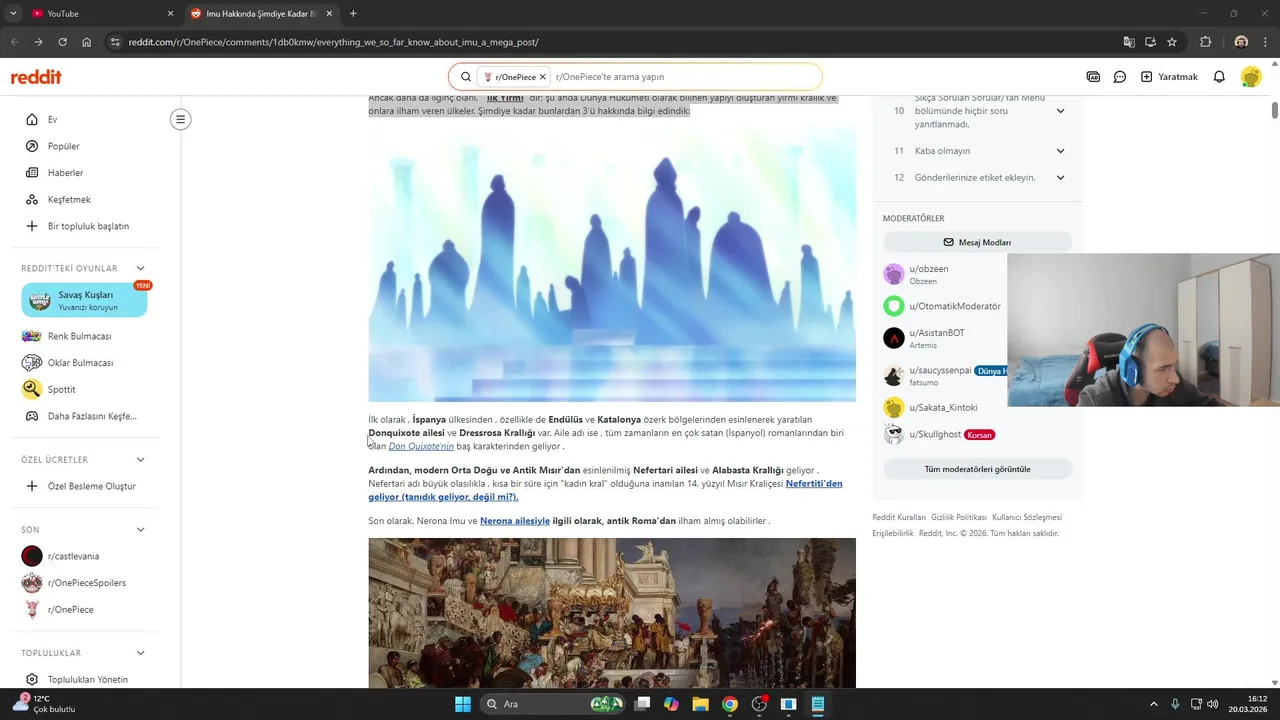Image resolution: width=1280 pixels, height=720 pixels.
Task: Click the Yaratmak create post button
Action: [1169, 77]
